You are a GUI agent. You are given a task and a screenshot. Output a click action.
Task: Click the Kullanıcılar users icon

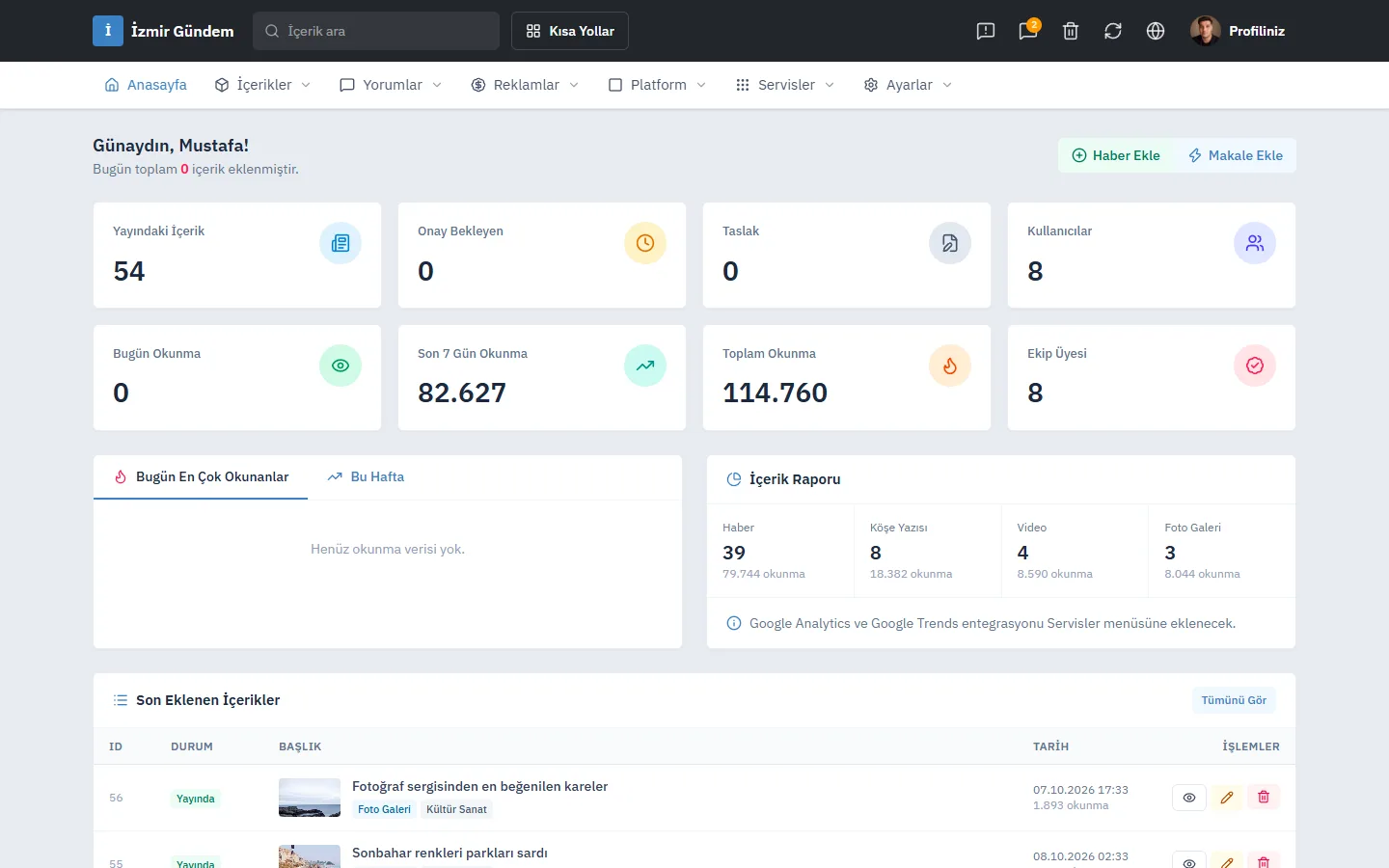(x=1255, y=243)
